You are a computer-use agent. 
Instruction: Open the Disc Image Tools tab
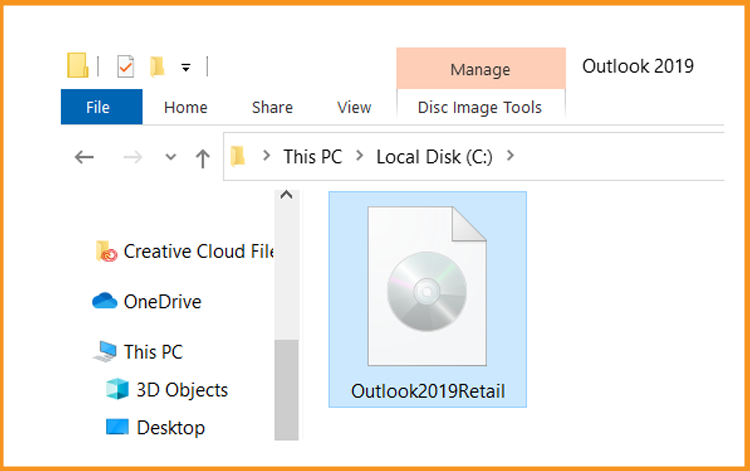(480, 107)
